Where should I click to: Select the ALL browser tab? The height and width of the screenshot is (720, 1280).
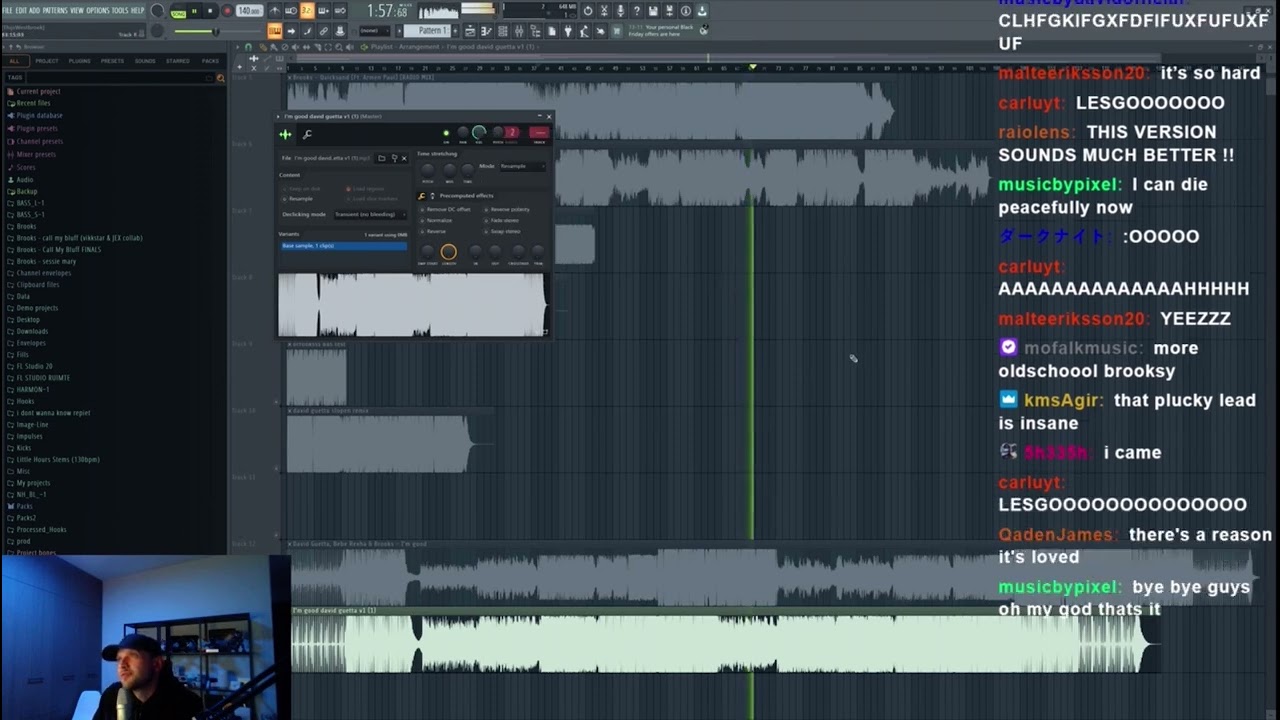coord(14,60)
